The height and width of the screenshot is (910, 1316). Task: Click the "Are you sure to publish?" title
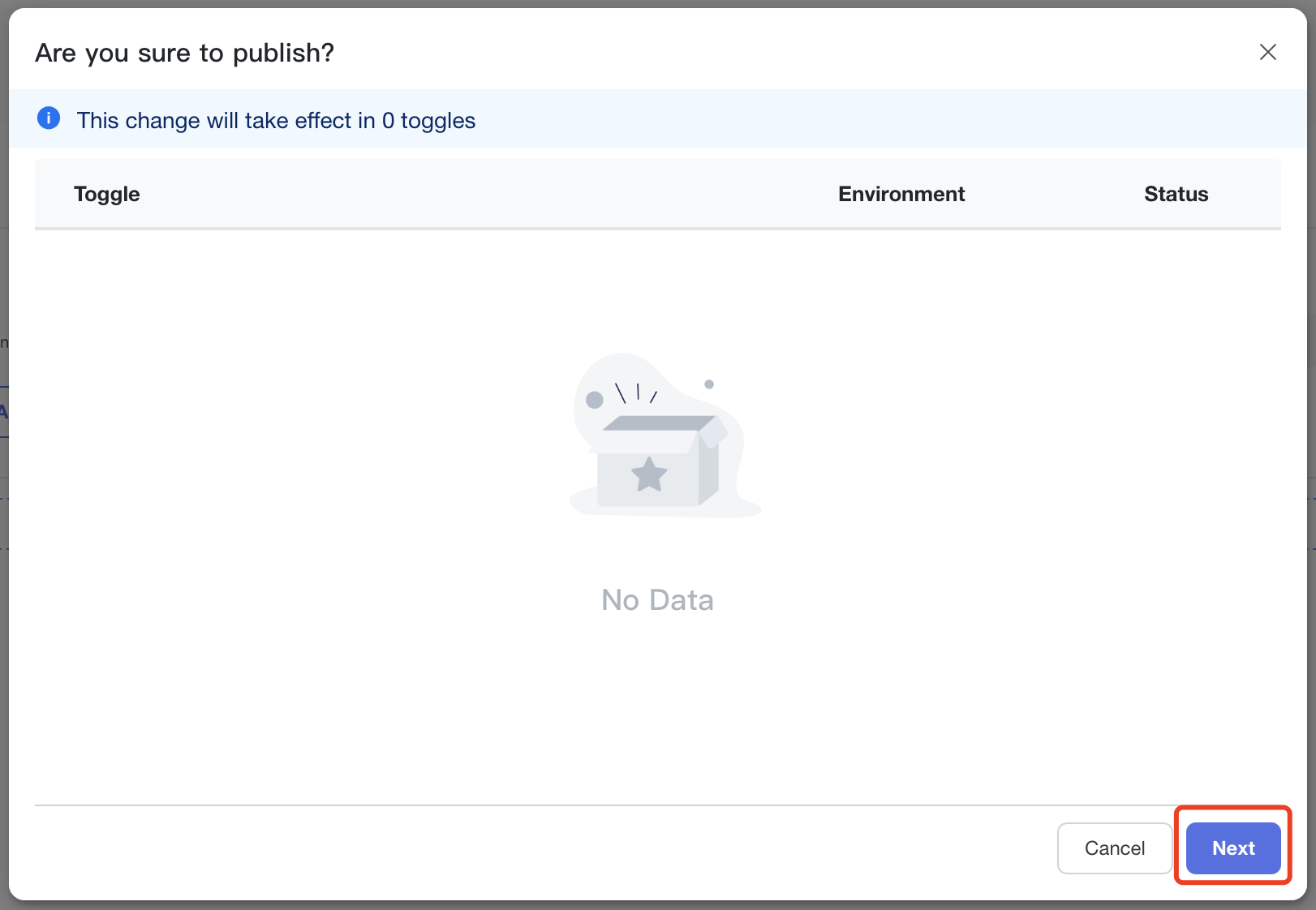click(x=184, y=54)
